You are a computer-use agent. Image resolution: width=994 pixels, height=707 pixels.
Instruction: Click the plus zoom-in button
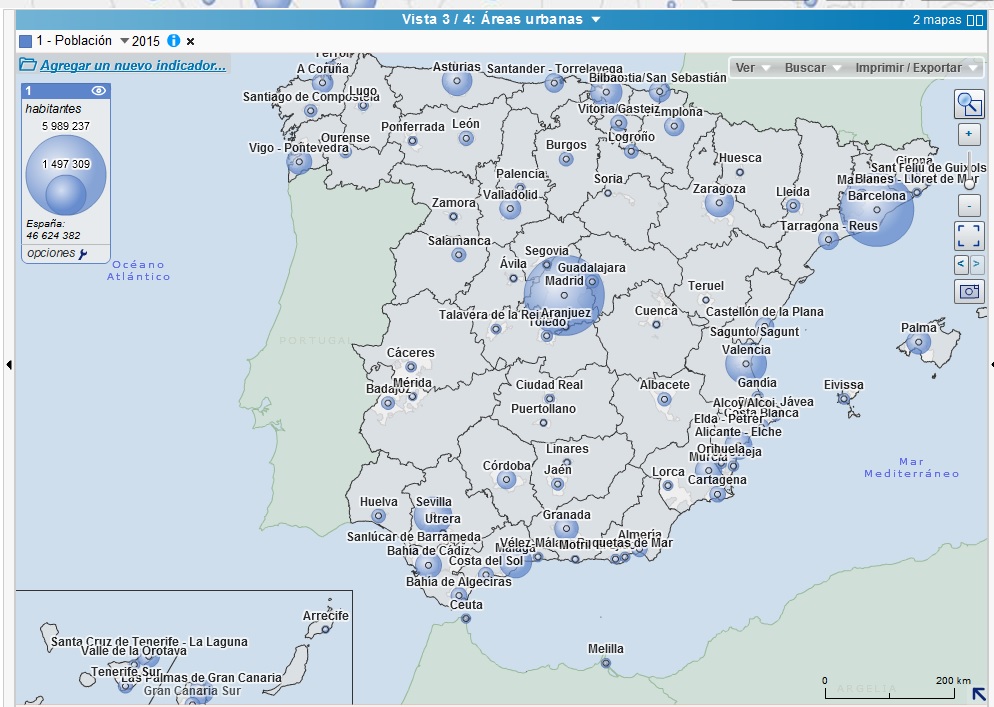969,134
